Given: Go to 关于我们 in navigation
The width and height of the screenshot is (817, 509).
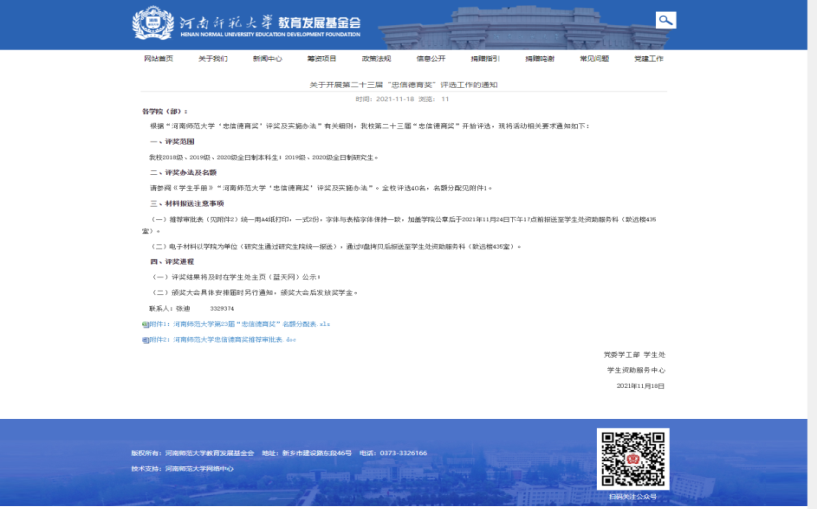Looking at the screenshot, I should pyautogui.click(x=213, y=59).
